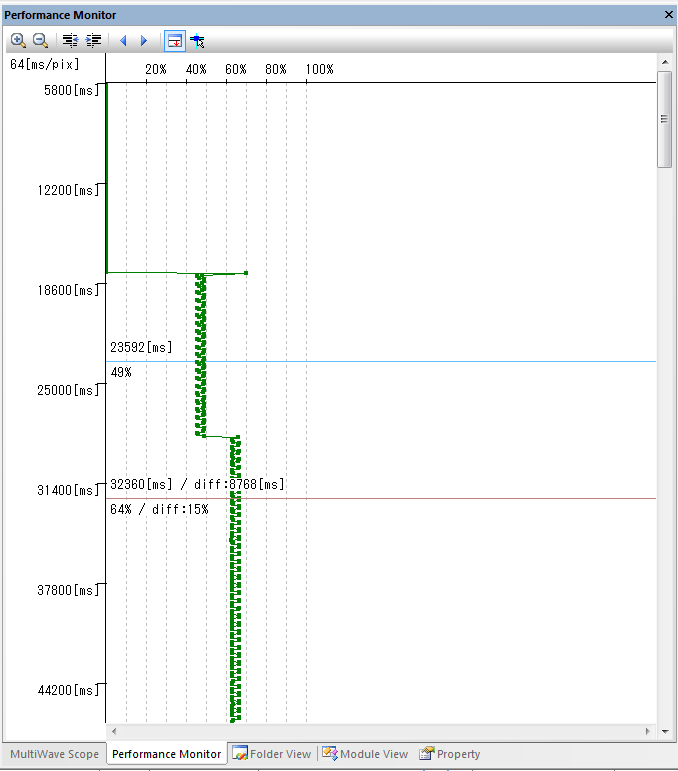Toggle the highlighted auto-scroll window icon
The image size is (678, 771).
pos(174,41)
